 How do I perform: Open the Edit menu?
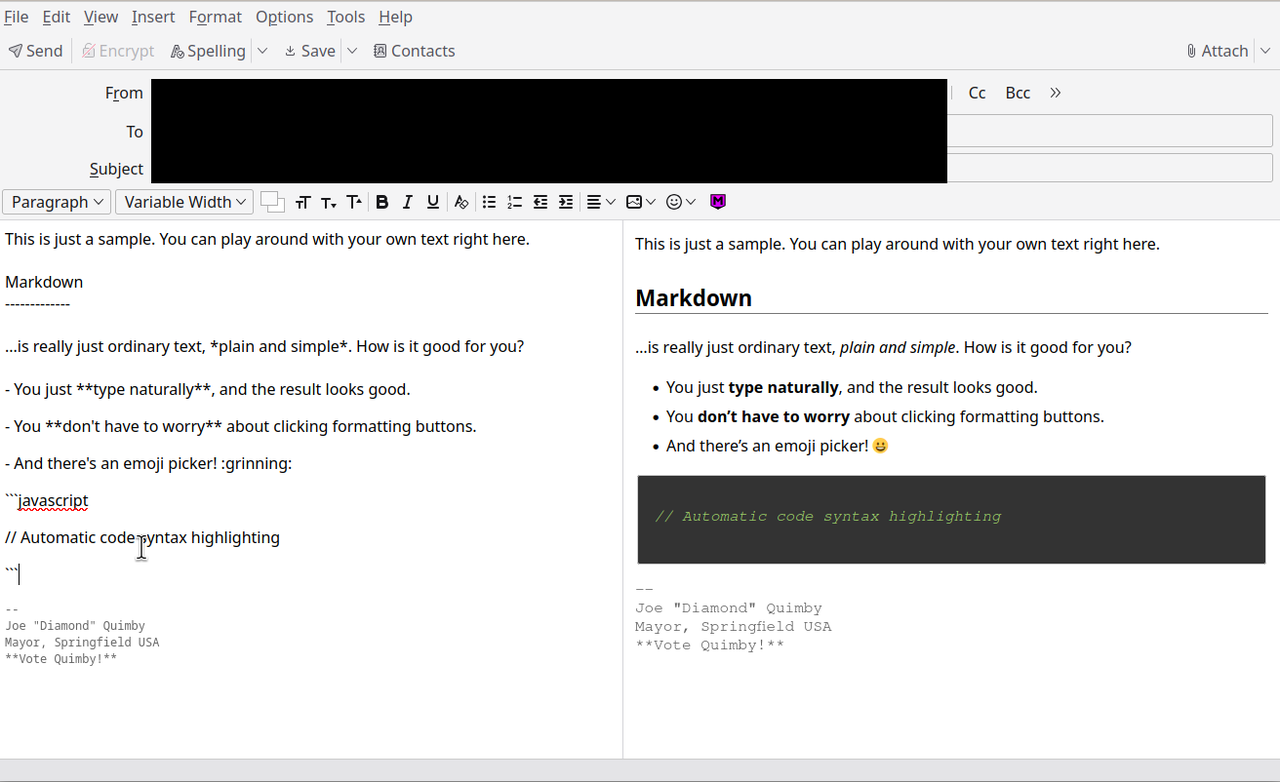56,17
